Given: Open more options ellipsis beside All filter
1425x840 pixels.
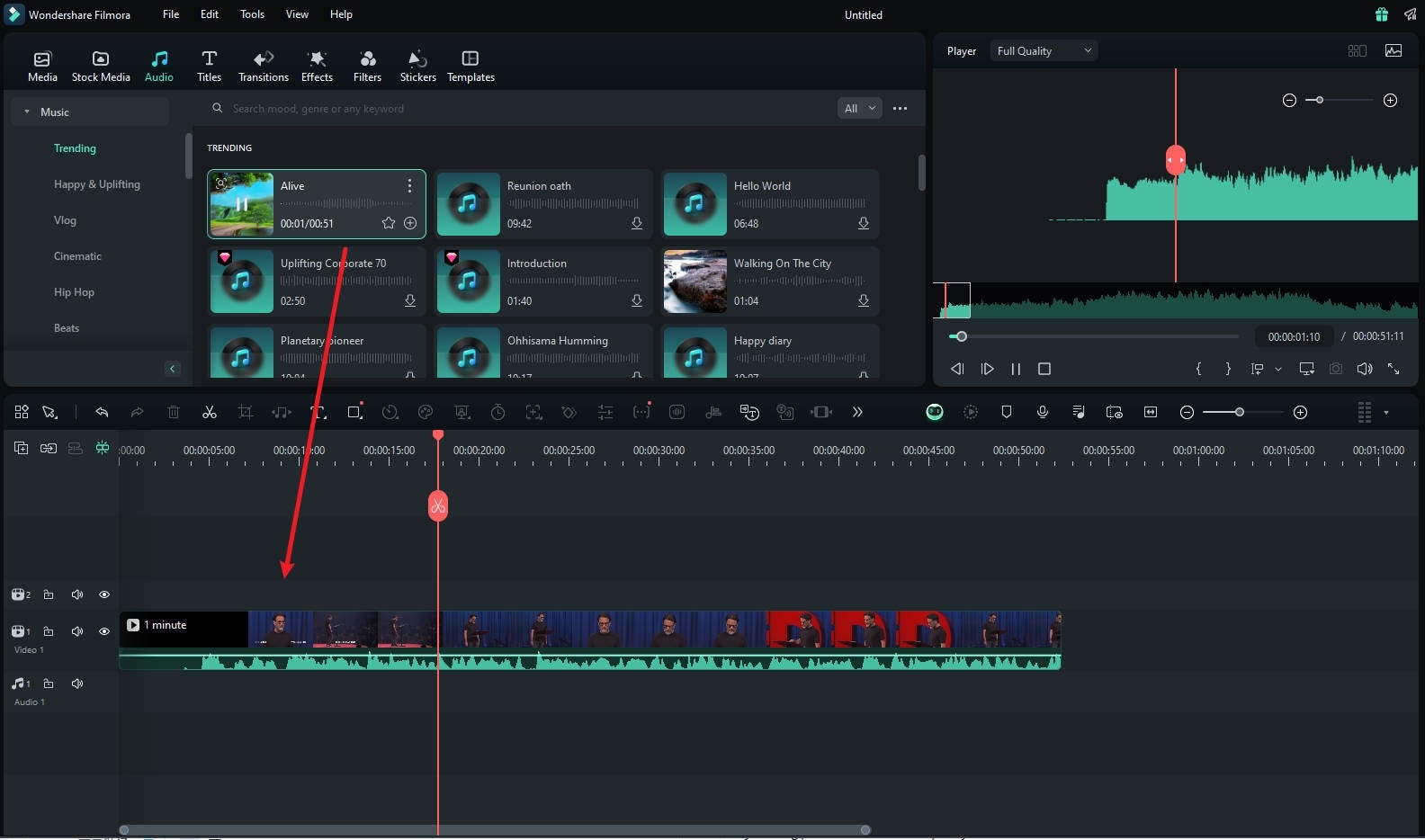Looking at the screenshot, I should tap(900, 108).
